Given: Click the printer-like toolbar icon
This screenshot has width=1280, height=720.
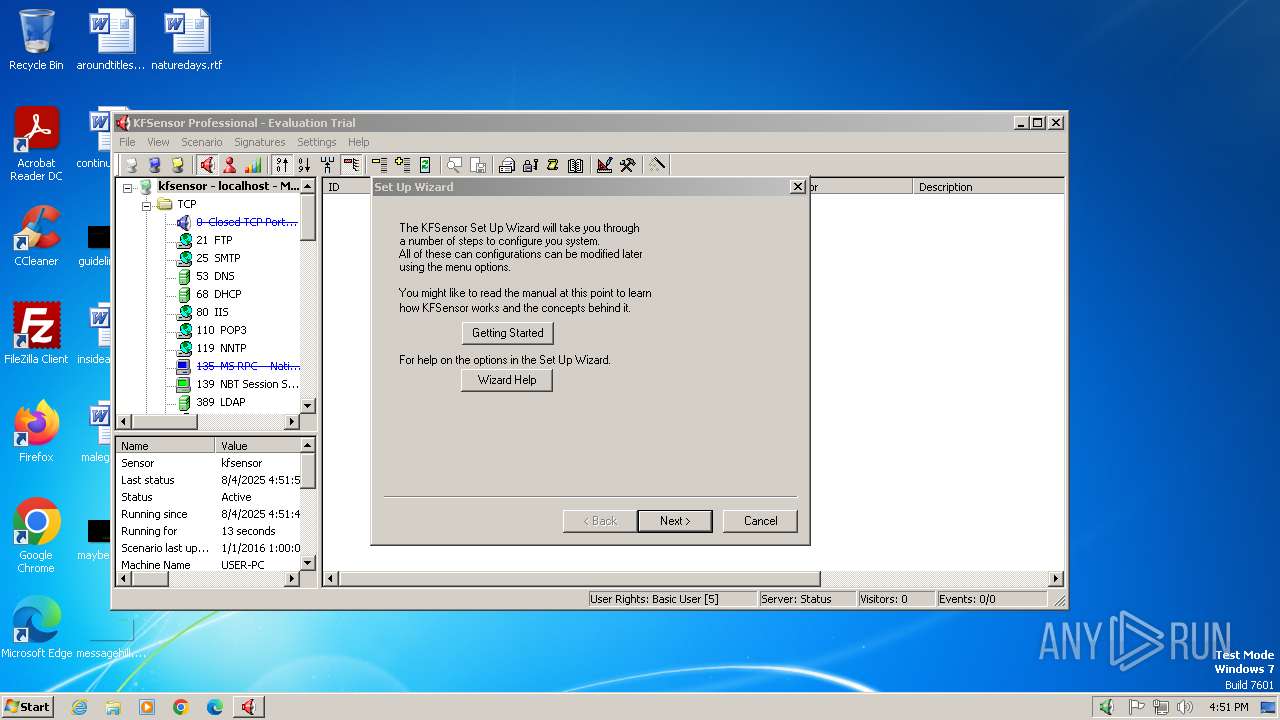Looking at the screenshot, I should coord(507,165).
